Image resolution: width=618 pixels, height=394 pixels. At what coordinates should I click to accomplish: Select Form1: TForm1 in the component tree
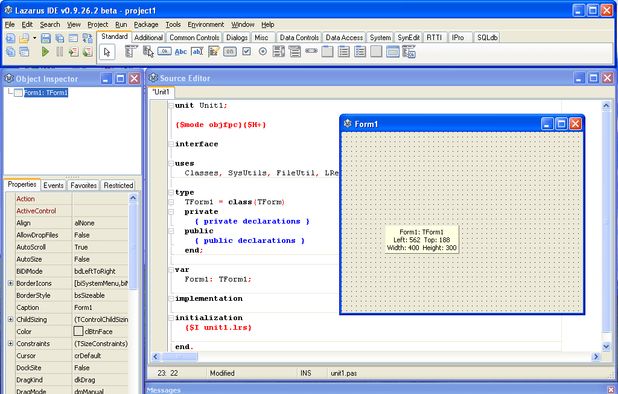(x=46, y=93)
